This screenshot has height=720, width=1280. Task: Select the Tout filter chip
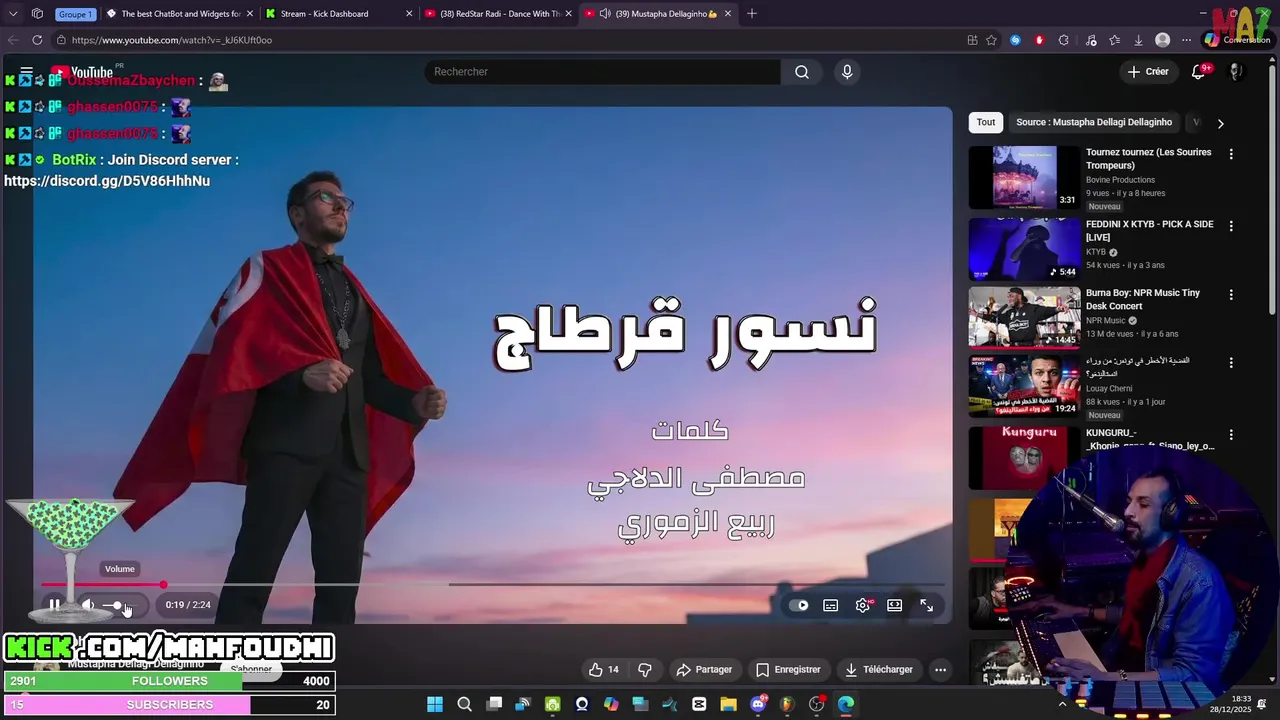pyautogui.click(x=986, y=122)
